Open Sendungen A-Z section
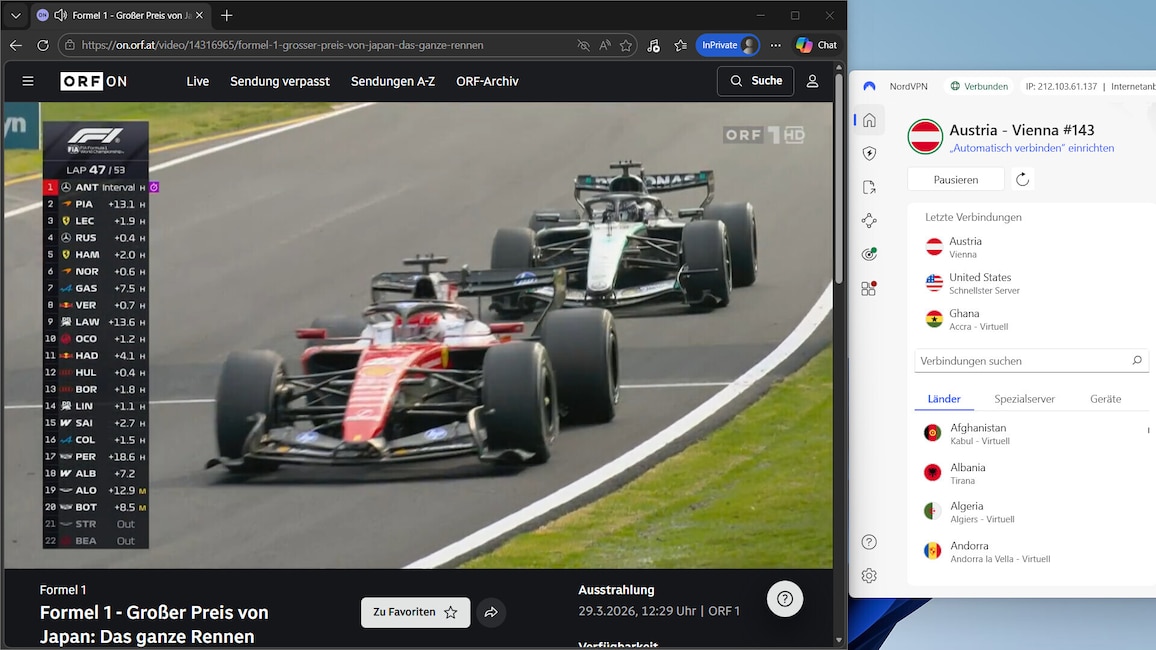Screen dimensions: 1156x650 pyautogui.click(x=393, y=81)
